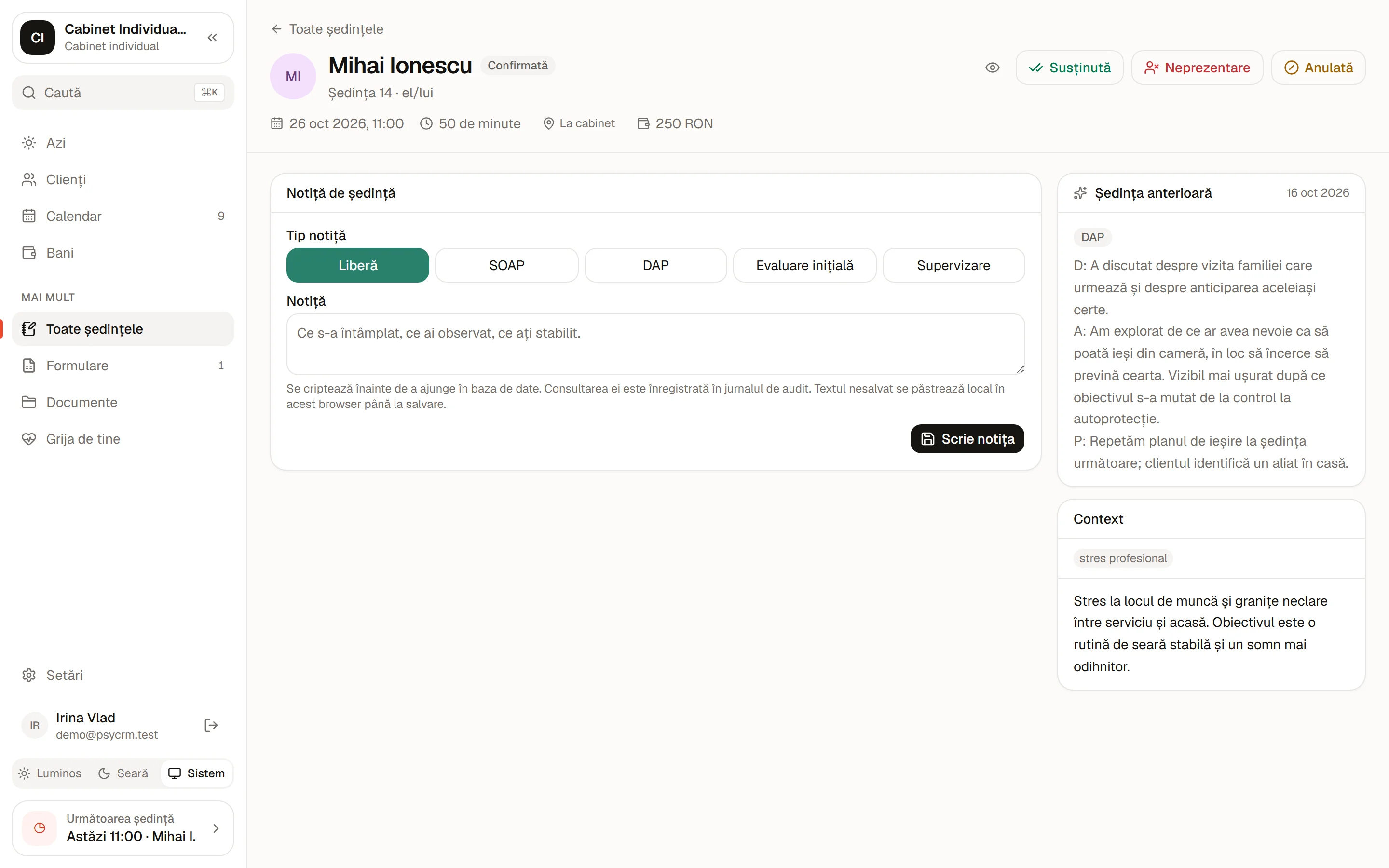Click the DAP badge in previous session
The width and height of the screenshot is (1389, 868).
pos(1092,237)
